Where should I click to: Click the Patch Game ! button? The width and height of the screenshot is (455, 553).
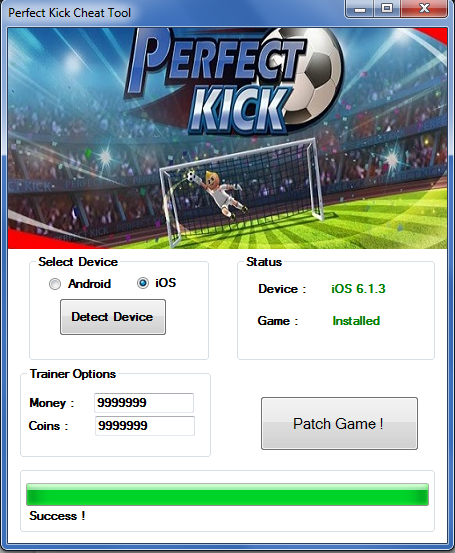pos(339,423)
